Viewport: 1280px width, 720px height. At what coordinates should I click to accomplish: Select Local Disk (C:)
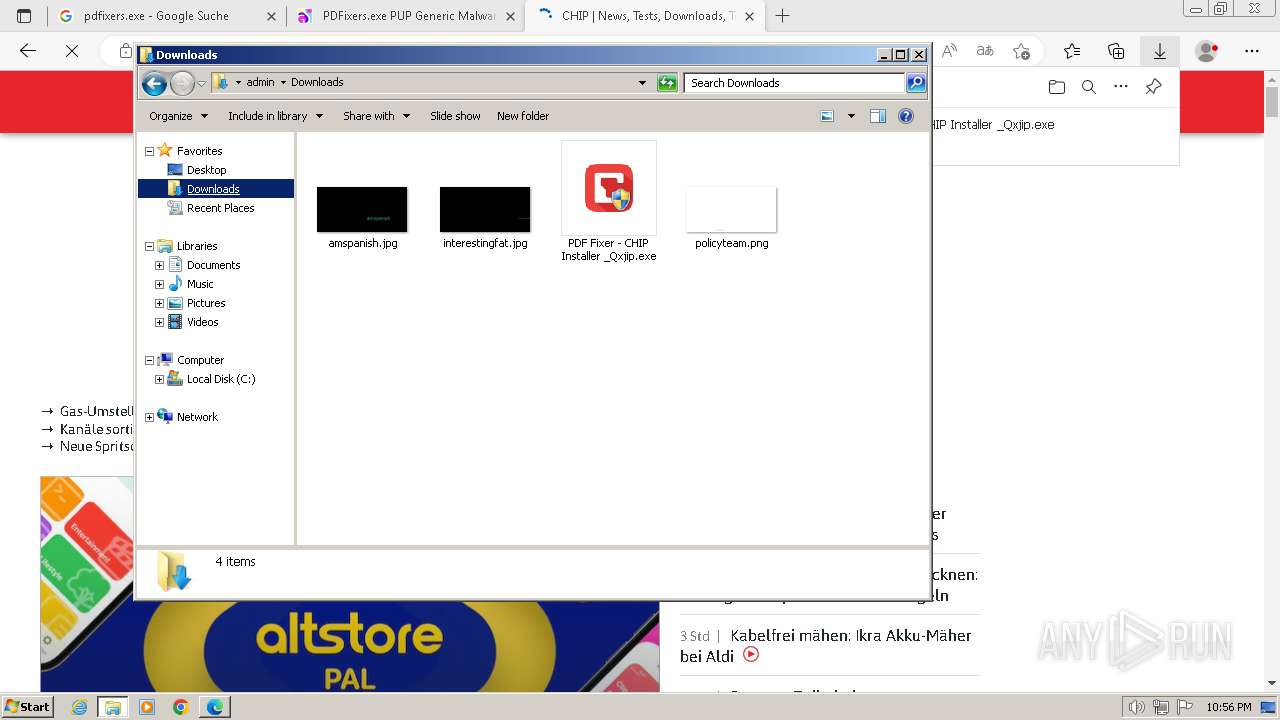221,379
